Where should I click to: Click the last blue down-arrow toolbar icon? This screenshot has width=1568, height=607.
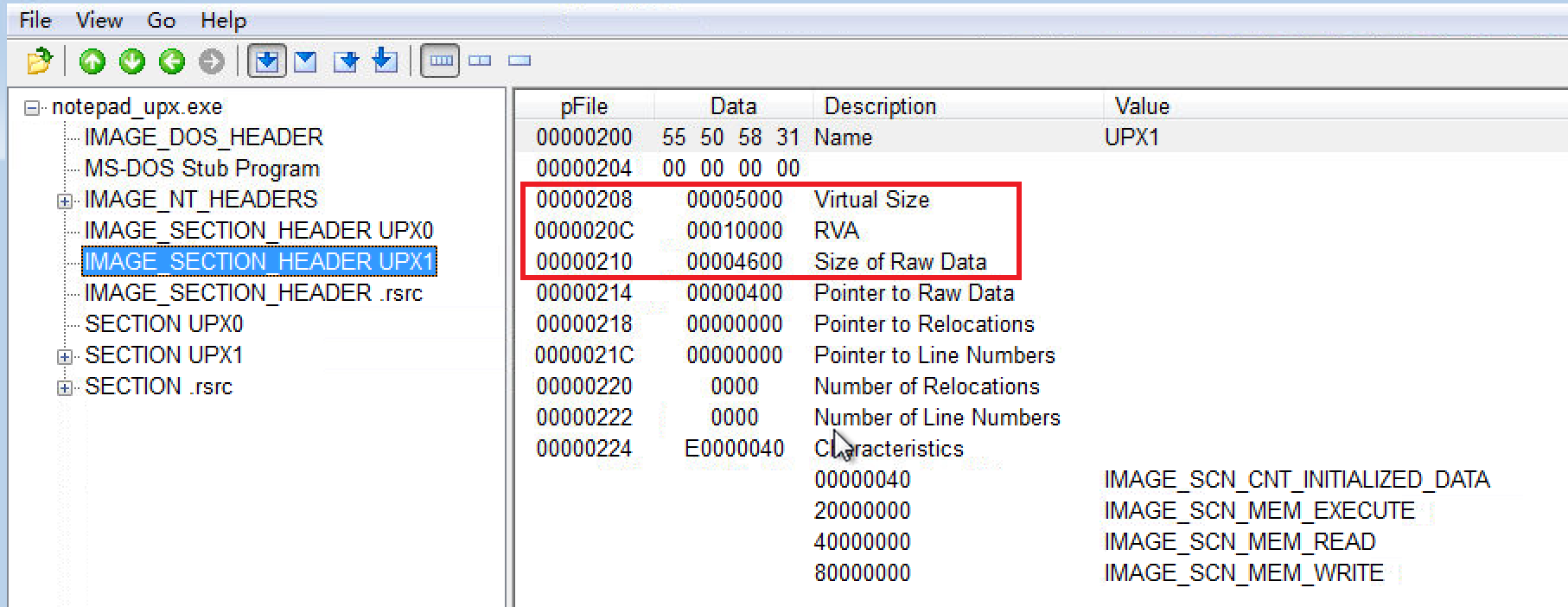point(385,61)
